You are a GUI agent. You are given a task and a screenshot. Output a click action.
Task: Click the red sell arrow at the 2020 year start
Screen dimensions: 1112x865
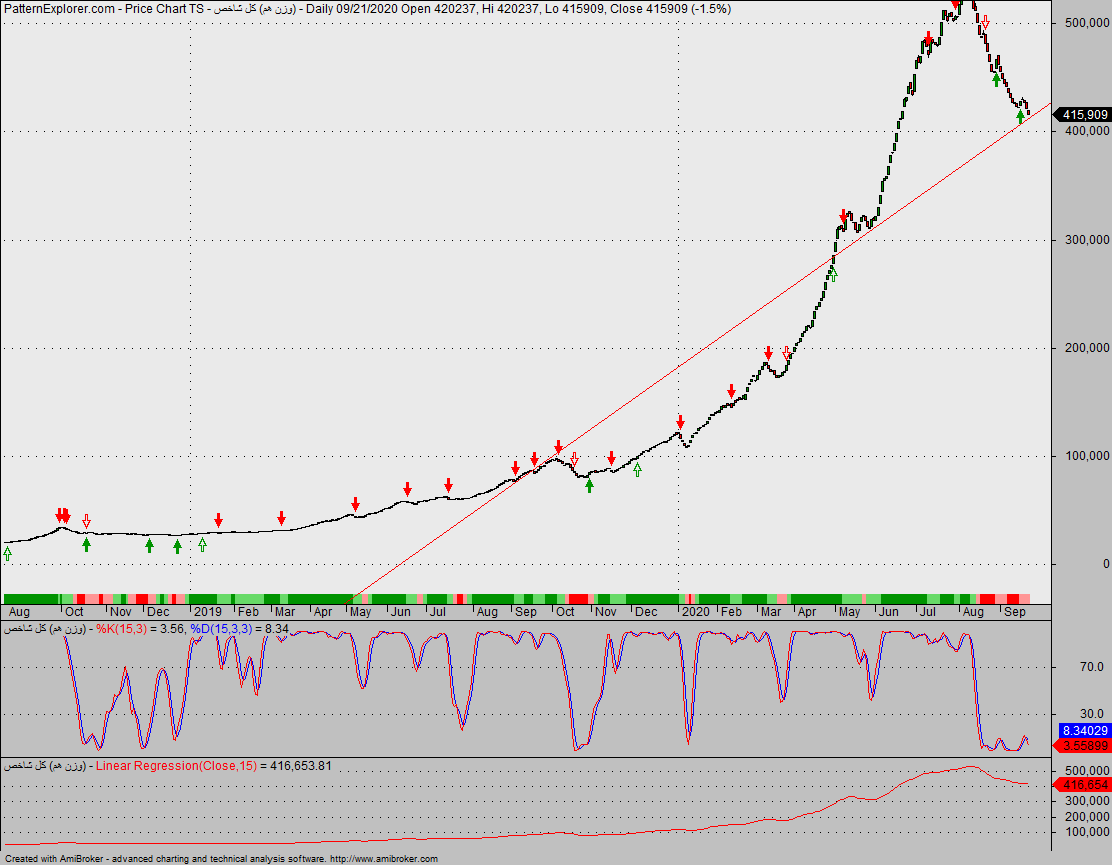pos(681,423)
